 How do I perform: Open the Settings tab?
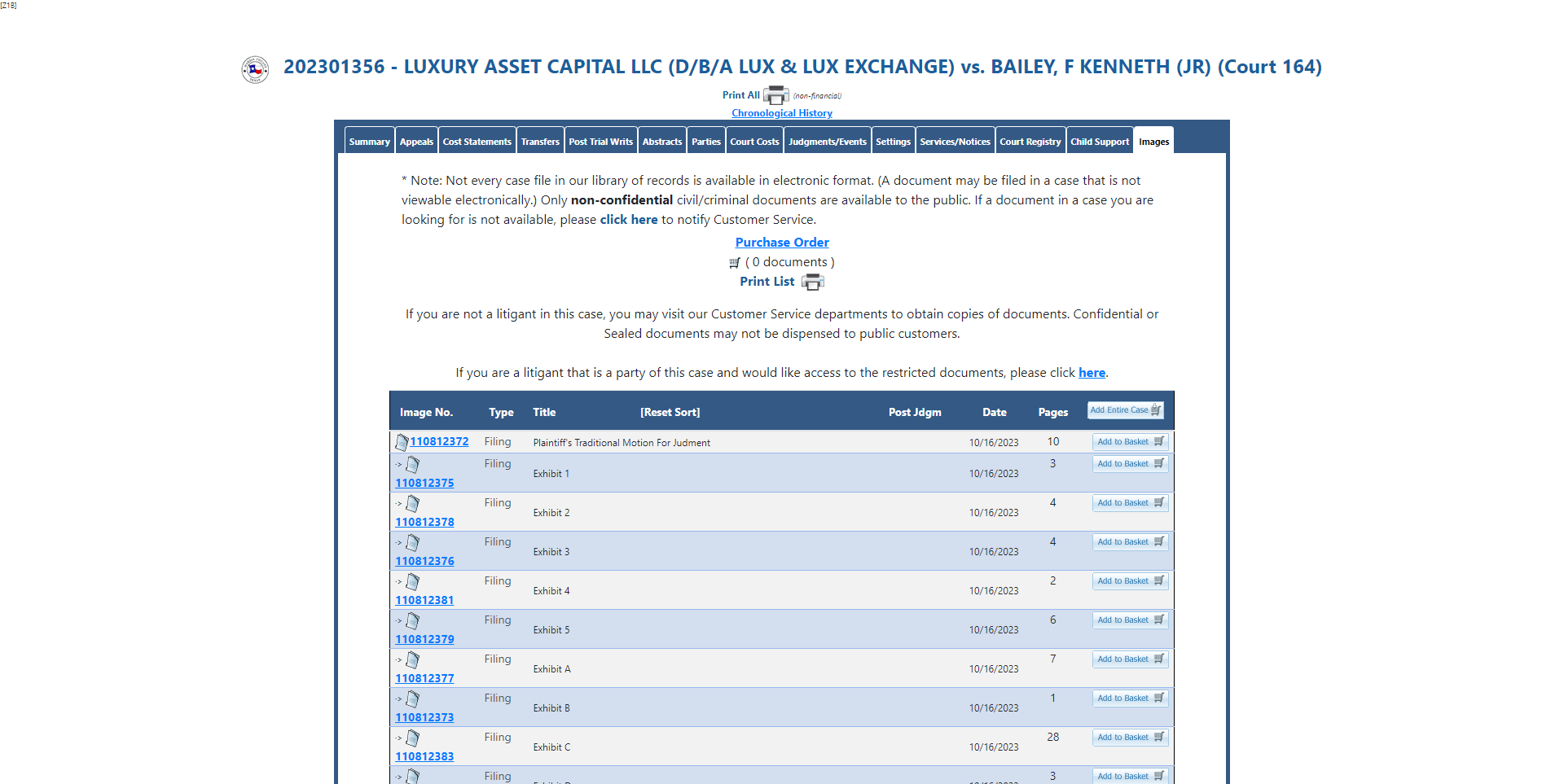pyautogui.click(x=894, y=141)
